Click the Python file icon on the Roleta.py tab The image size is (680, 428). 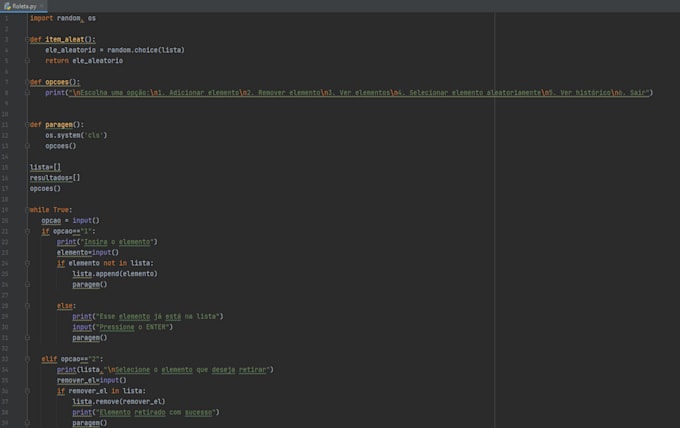pos(7,6)
